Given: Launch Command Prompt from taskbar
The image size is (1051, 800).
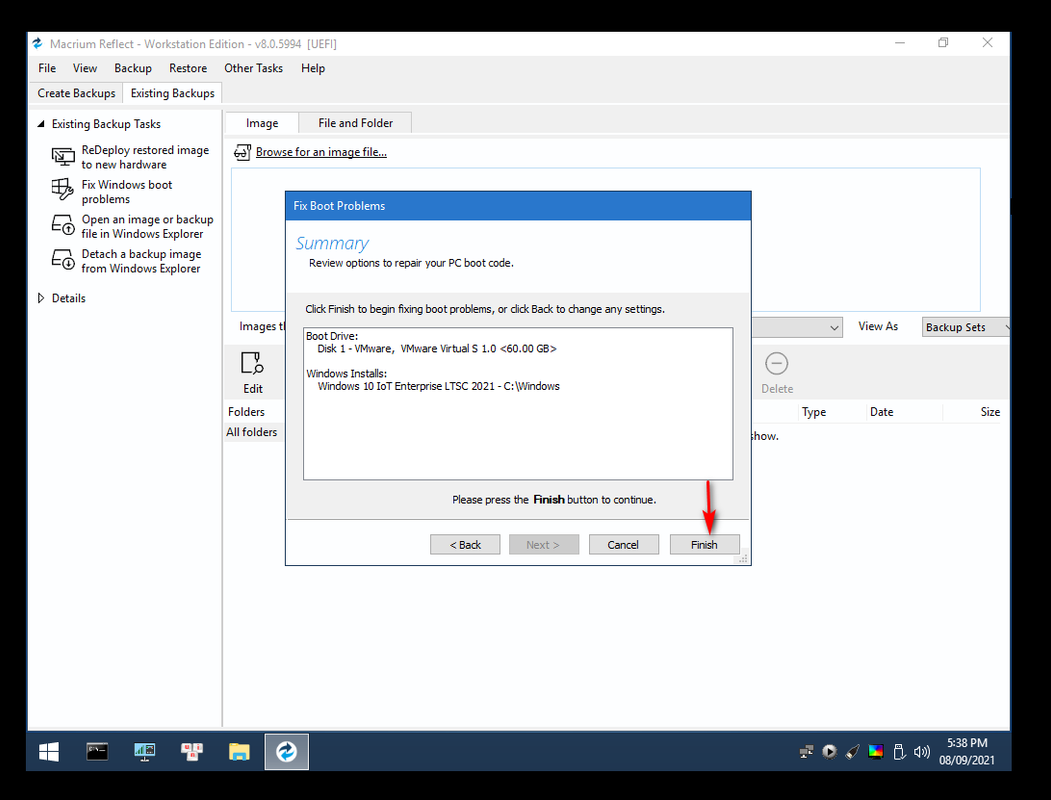Looking at the screenshot, I should (x=97, y=752).
